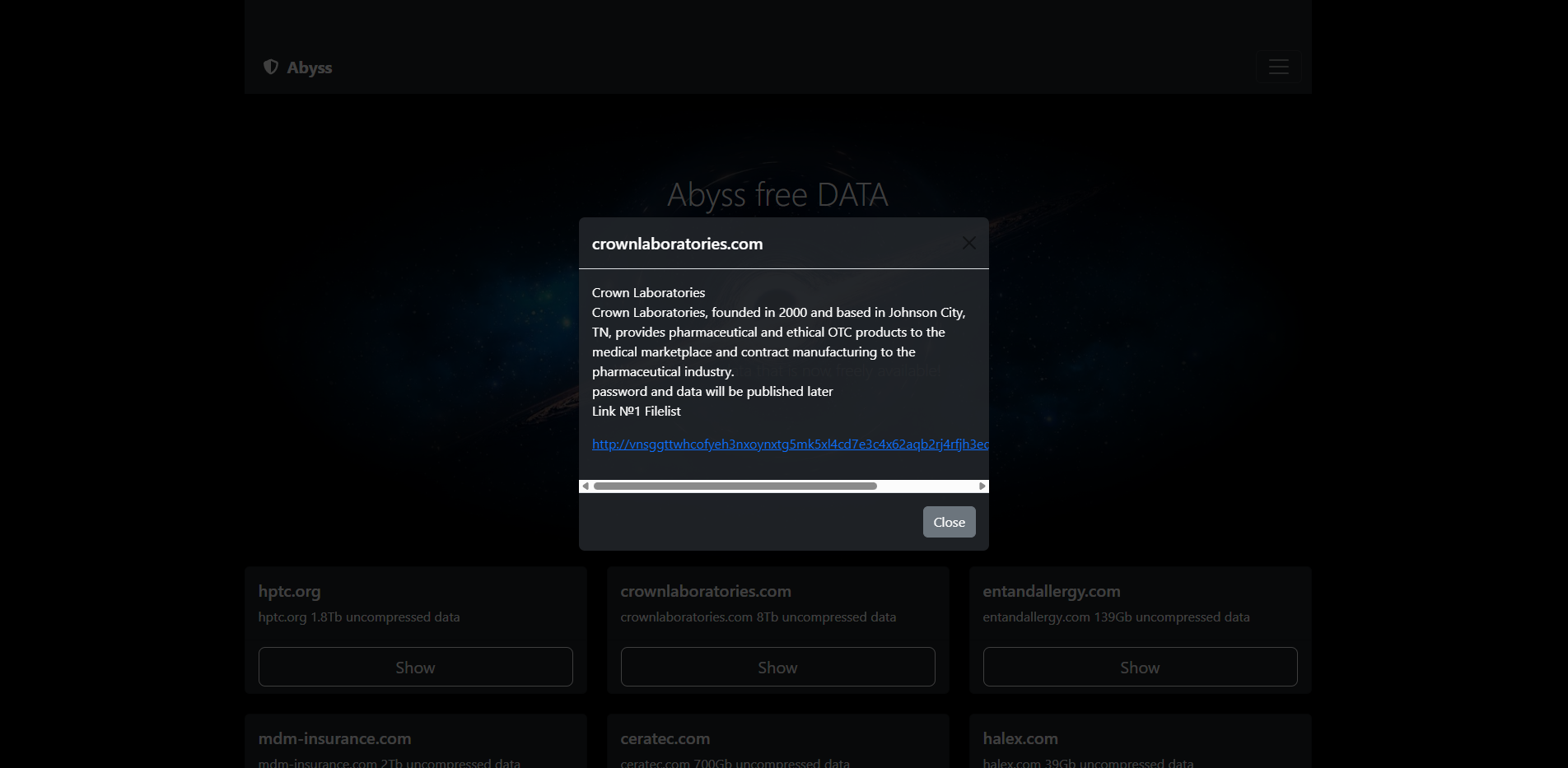The width and height of the screenshot is (1568, 768).
Task: Select the entandallergy.com card title
Action: pyautogui.click(x=1051, y=591)
